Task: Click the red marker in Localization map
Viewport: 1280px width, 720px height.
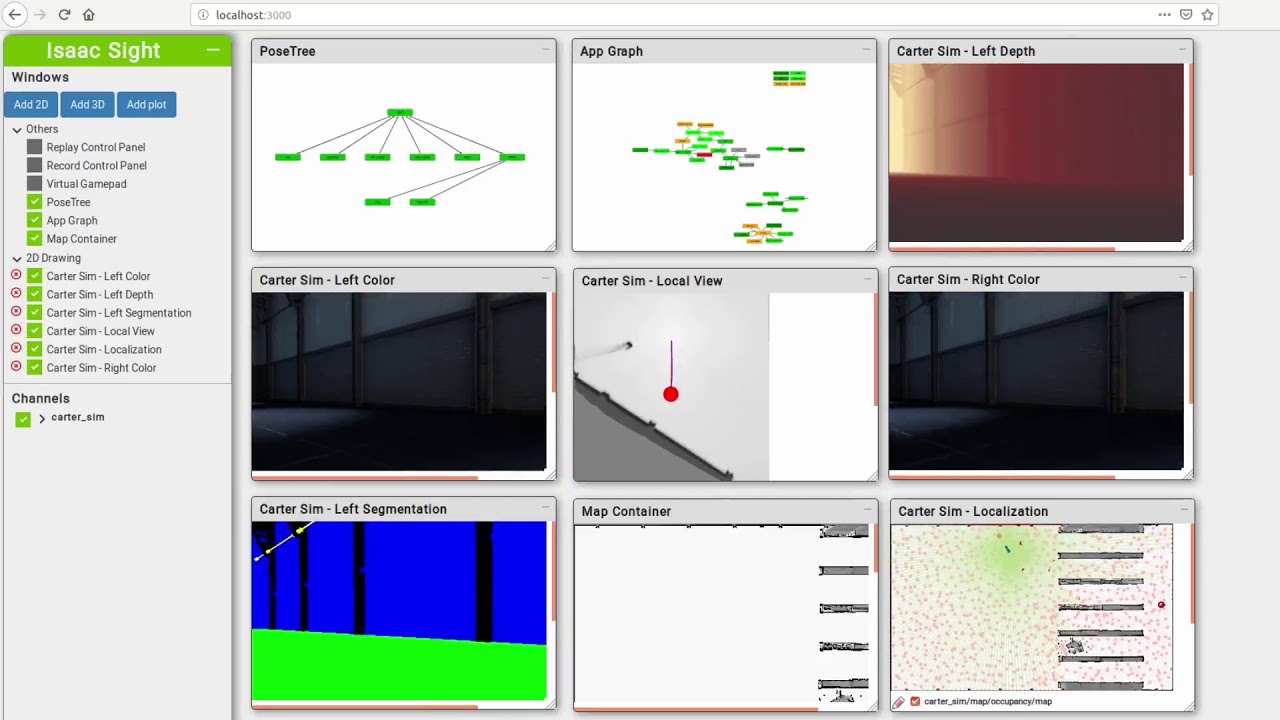Action: click(x=1161, y=605)
